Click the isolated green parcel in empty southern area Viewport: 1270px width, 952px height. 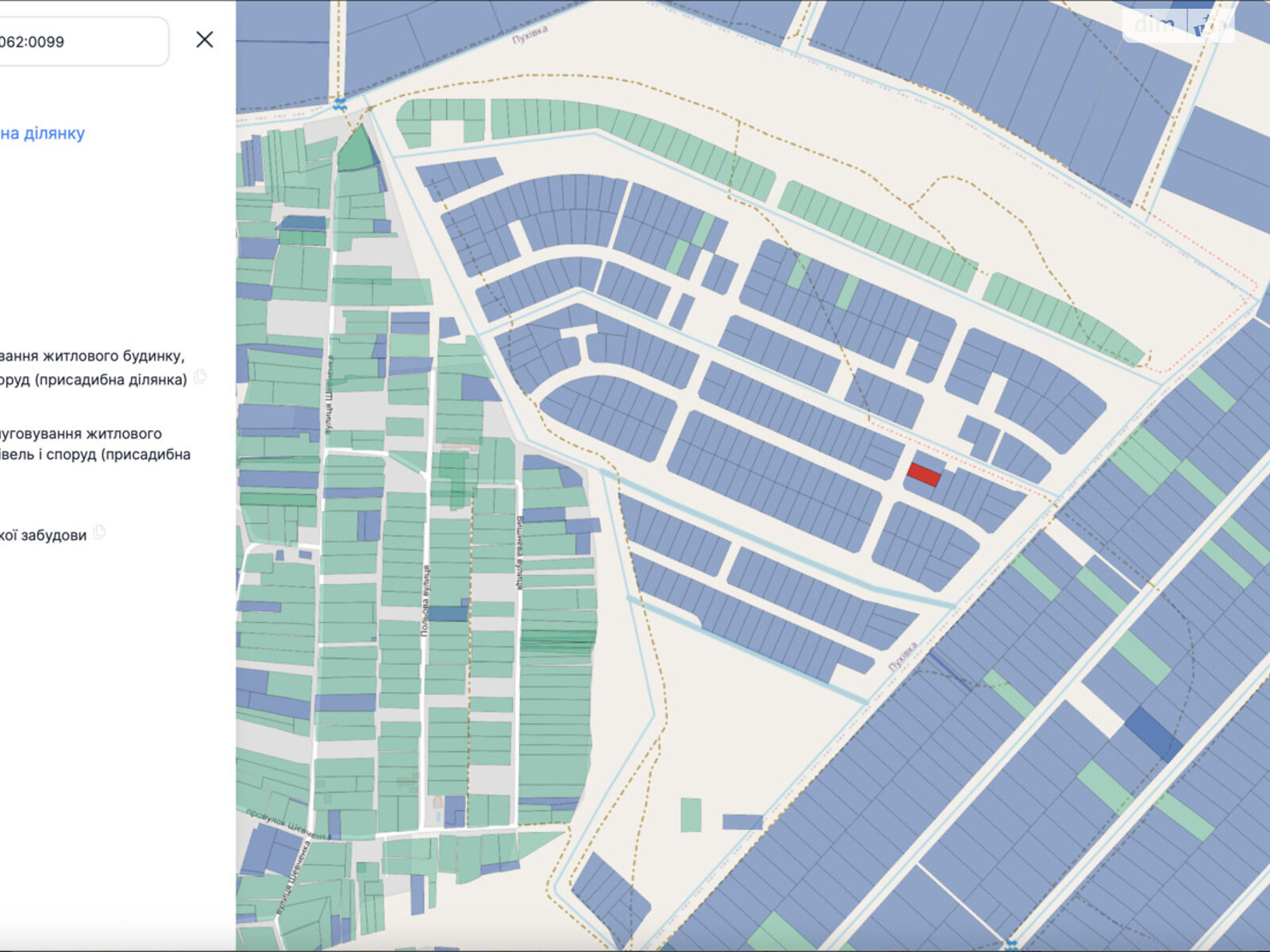click(x=691, y=815)
